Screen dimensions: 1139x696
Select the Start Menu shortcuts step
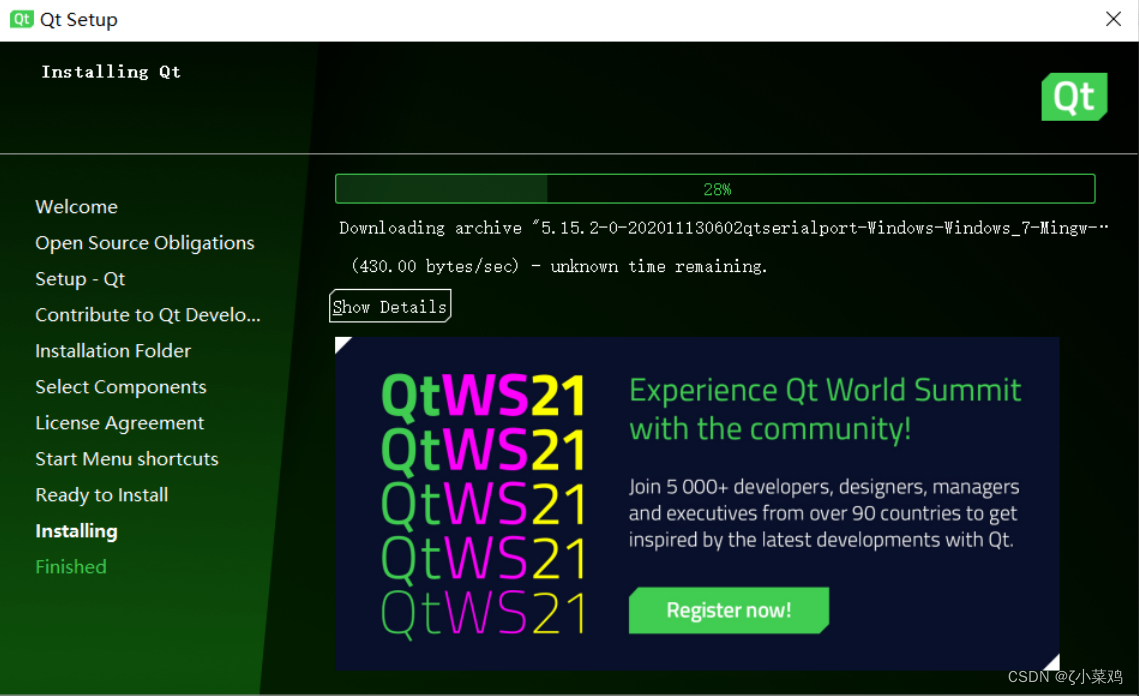coord(126,459)
